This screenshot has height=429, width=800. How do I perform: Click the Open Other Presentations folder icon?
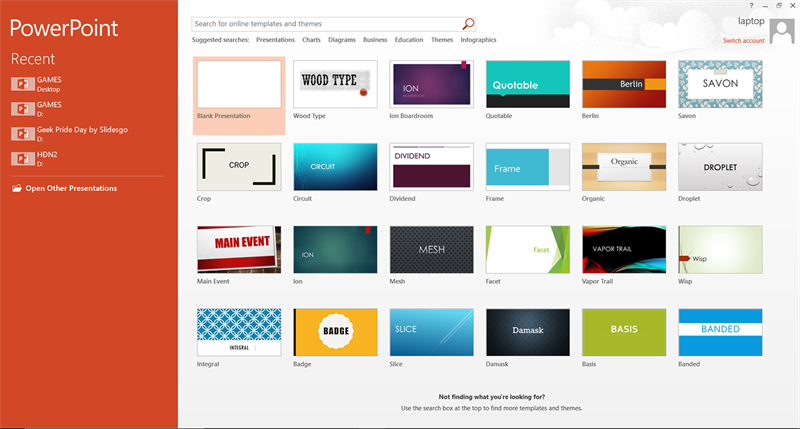17,188
